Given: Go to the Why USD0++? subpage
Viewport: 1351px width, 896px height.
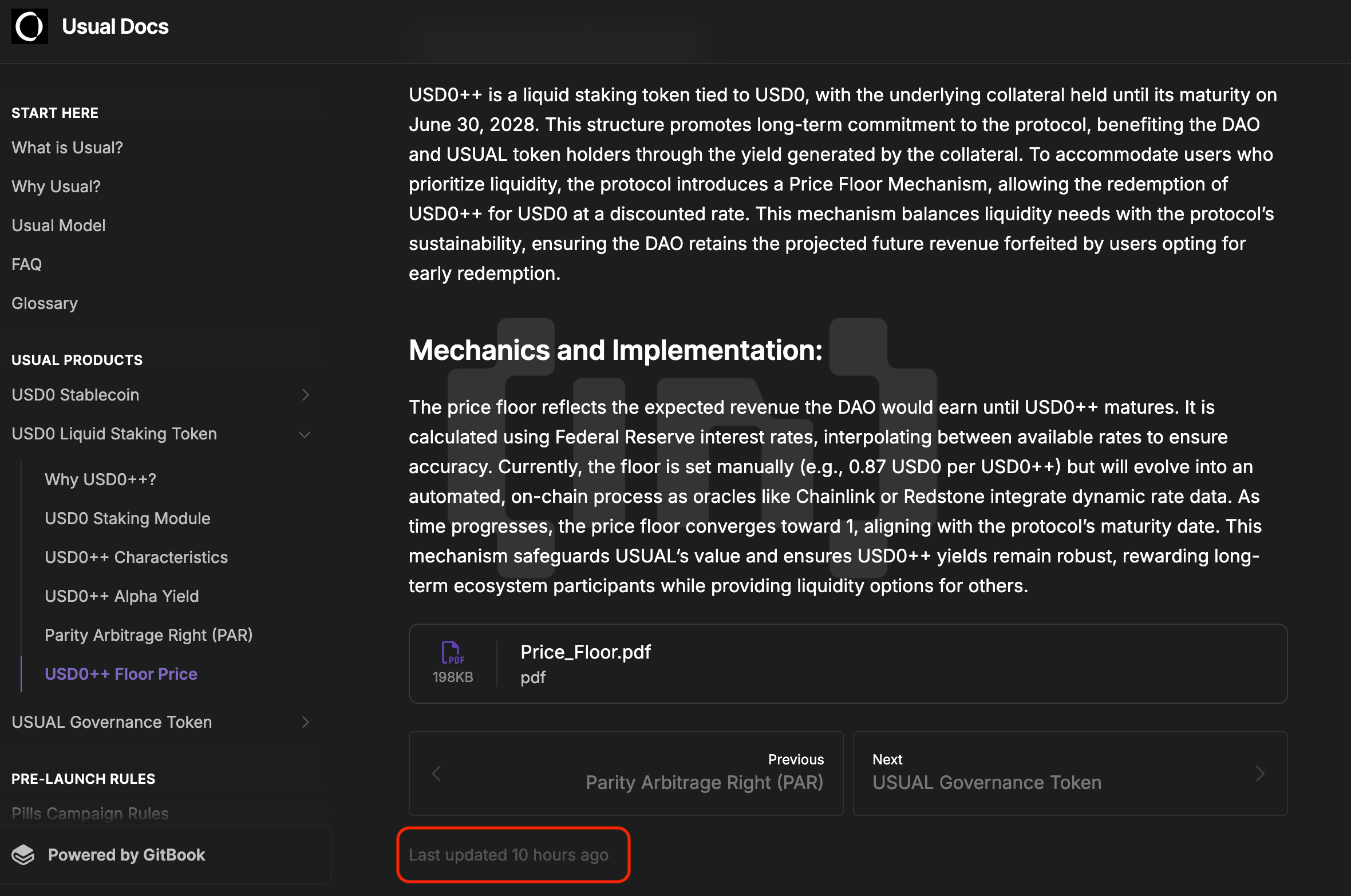Looking at the screenshot, I should coord(100,479).
